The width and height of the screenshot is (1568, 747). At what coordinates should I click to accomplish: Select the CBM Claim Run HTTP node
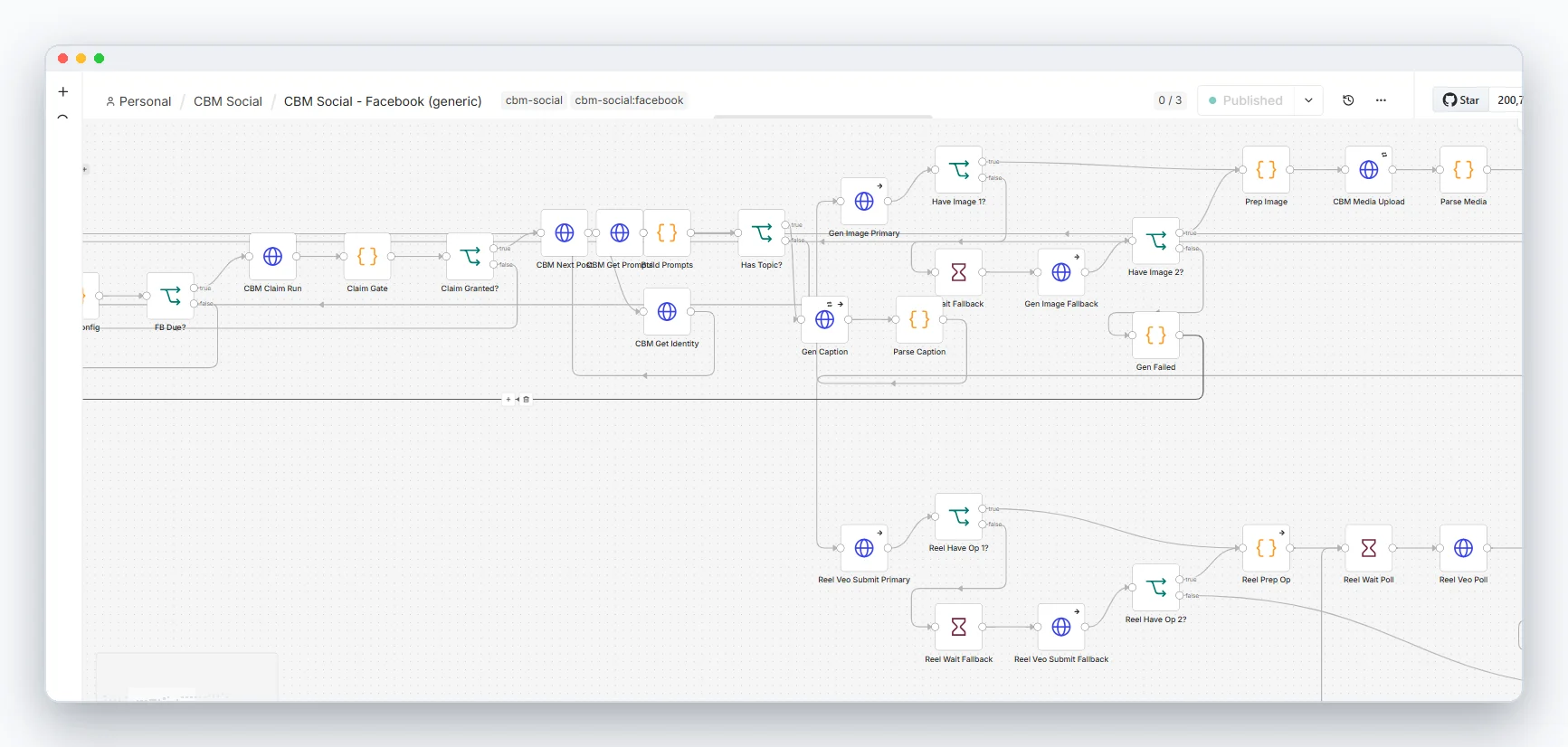coord(272,257)
